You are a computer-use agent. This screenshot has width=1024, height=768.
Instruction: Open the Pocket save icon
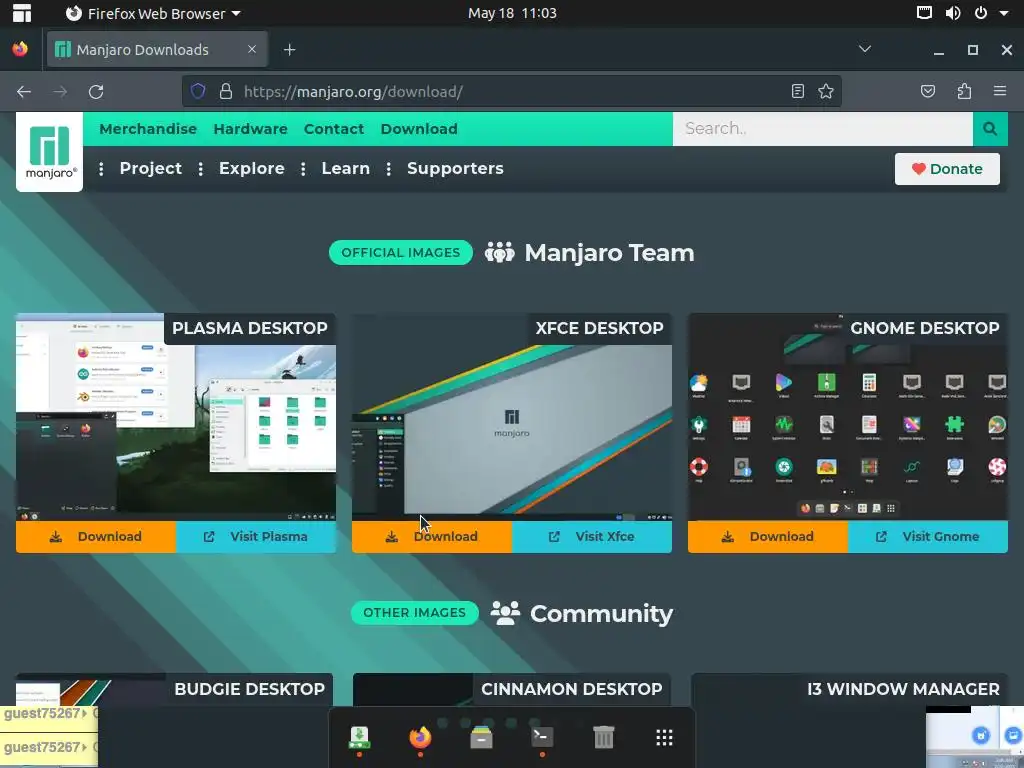point(927,91)
